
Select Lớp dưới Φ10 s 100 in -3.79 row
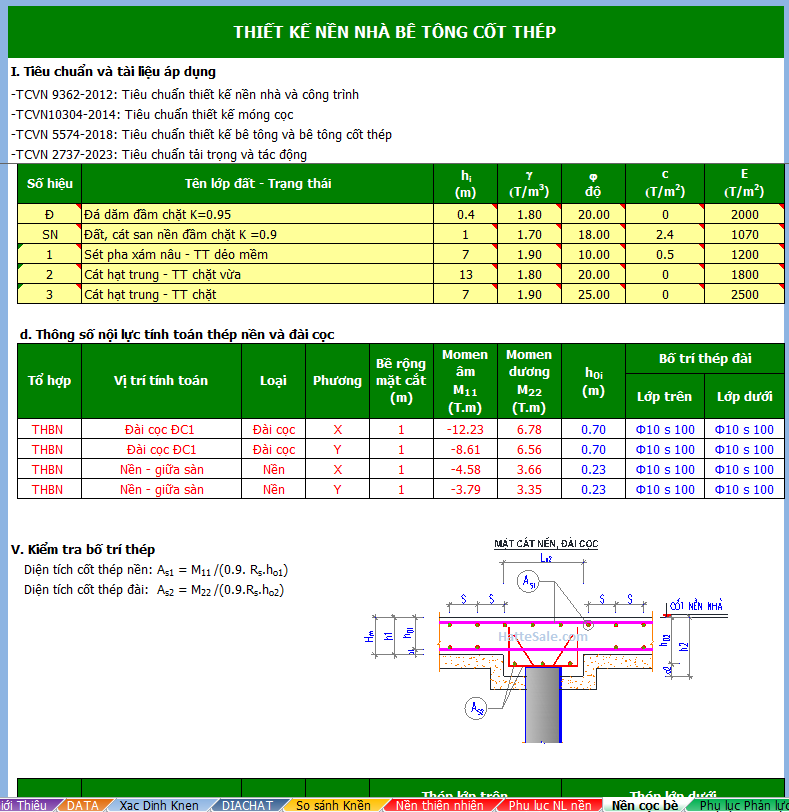pyautogui.click(x=744, y=489)
